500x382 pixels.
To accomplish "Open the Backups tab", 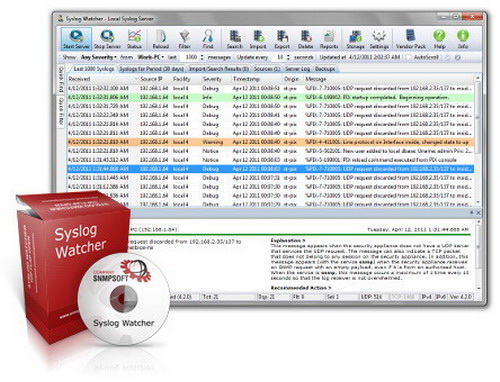I will coord(325,69).
